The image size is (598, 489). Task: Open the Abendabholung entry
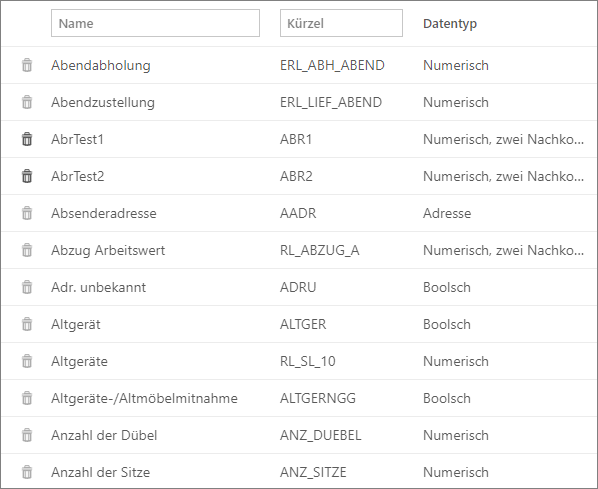coord(101,65)
